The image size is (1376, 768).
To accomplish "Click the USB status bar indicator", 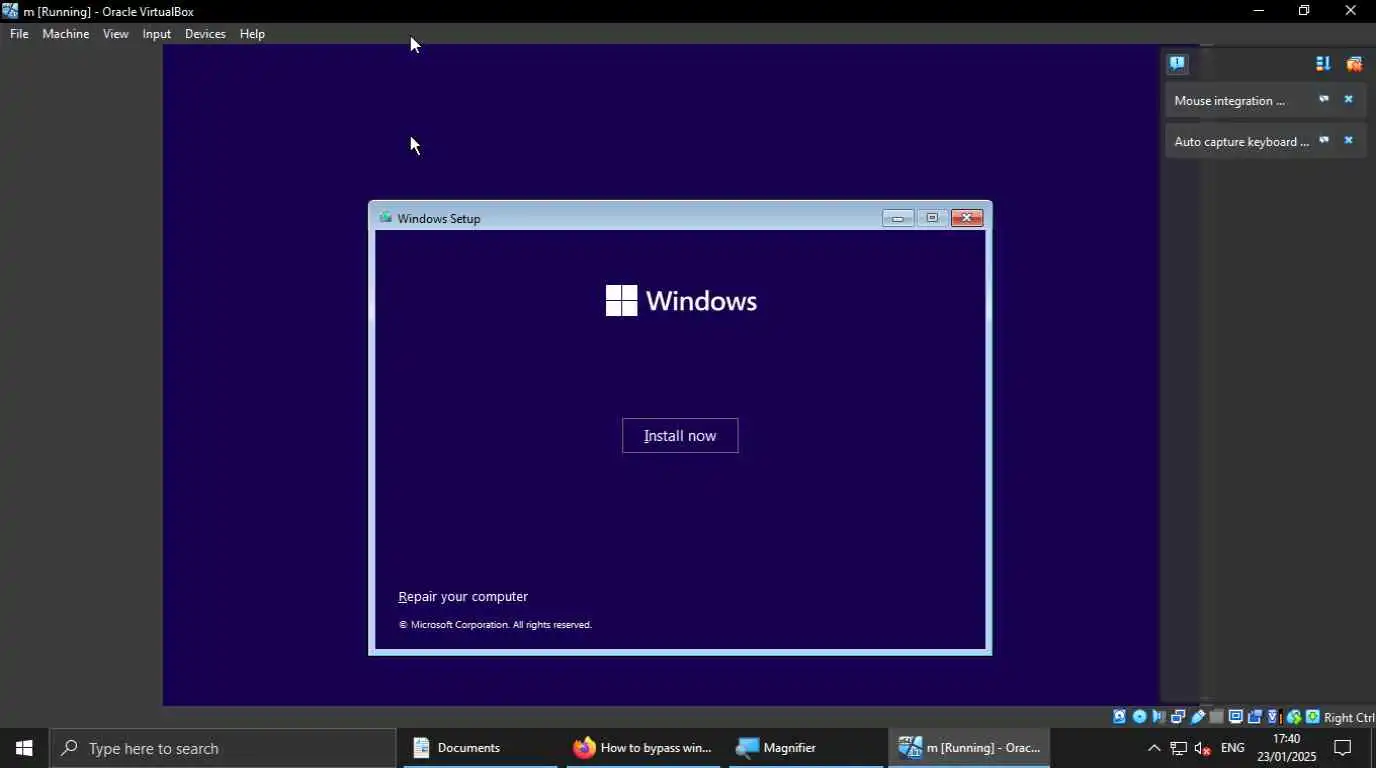I will 1197,717.
